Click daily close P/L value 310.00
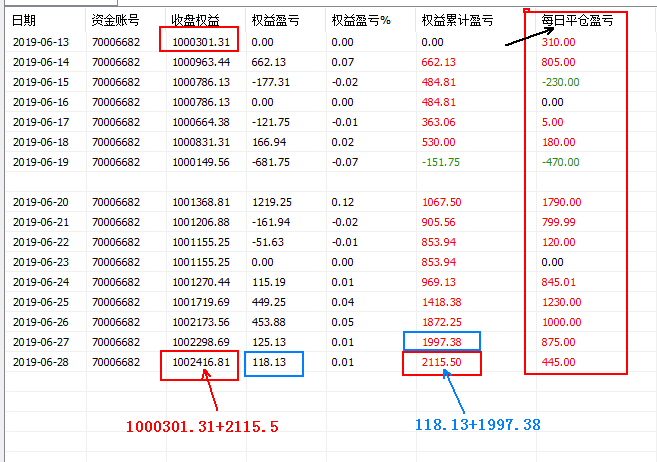Viewport: 657px width, 462px height. pyautogui.click(x=559, y=42)
